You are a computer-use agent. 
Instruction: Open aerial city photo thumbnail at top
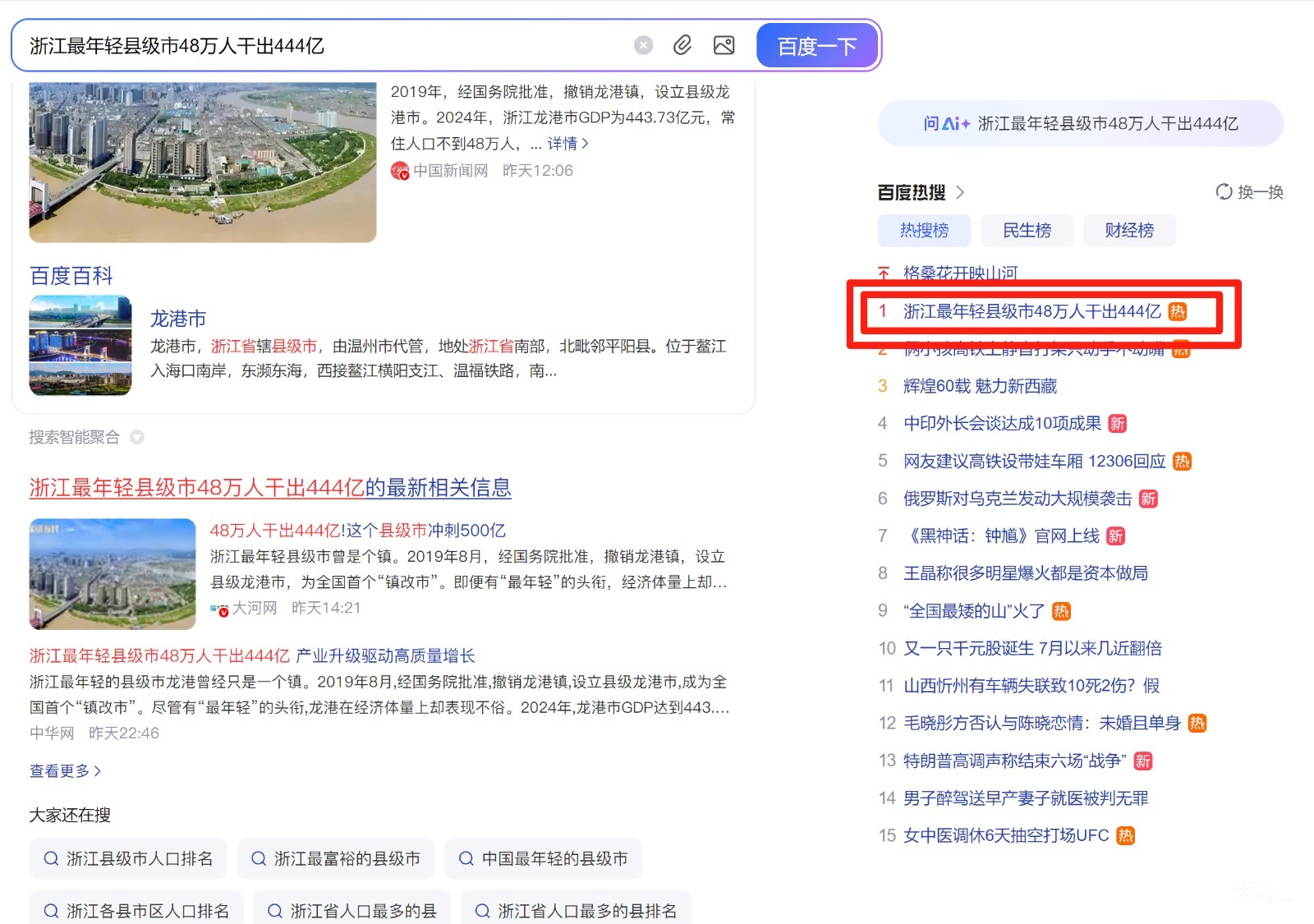[203, 162]
